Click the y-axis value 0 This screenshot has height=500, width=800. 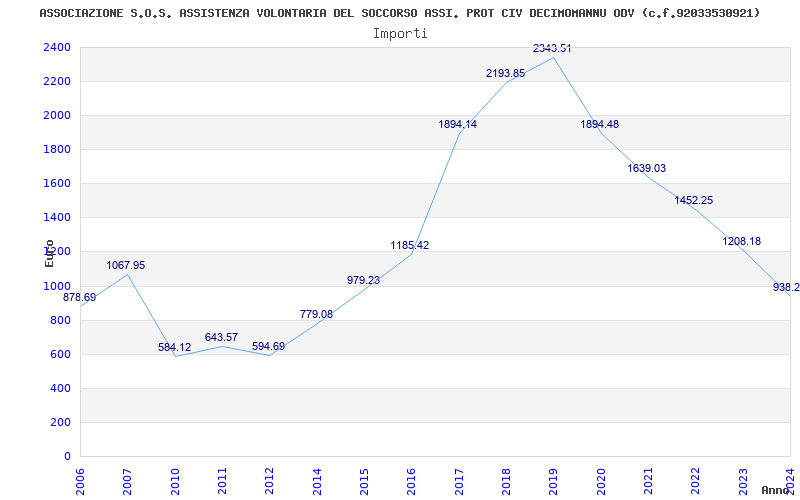[67, 457]
